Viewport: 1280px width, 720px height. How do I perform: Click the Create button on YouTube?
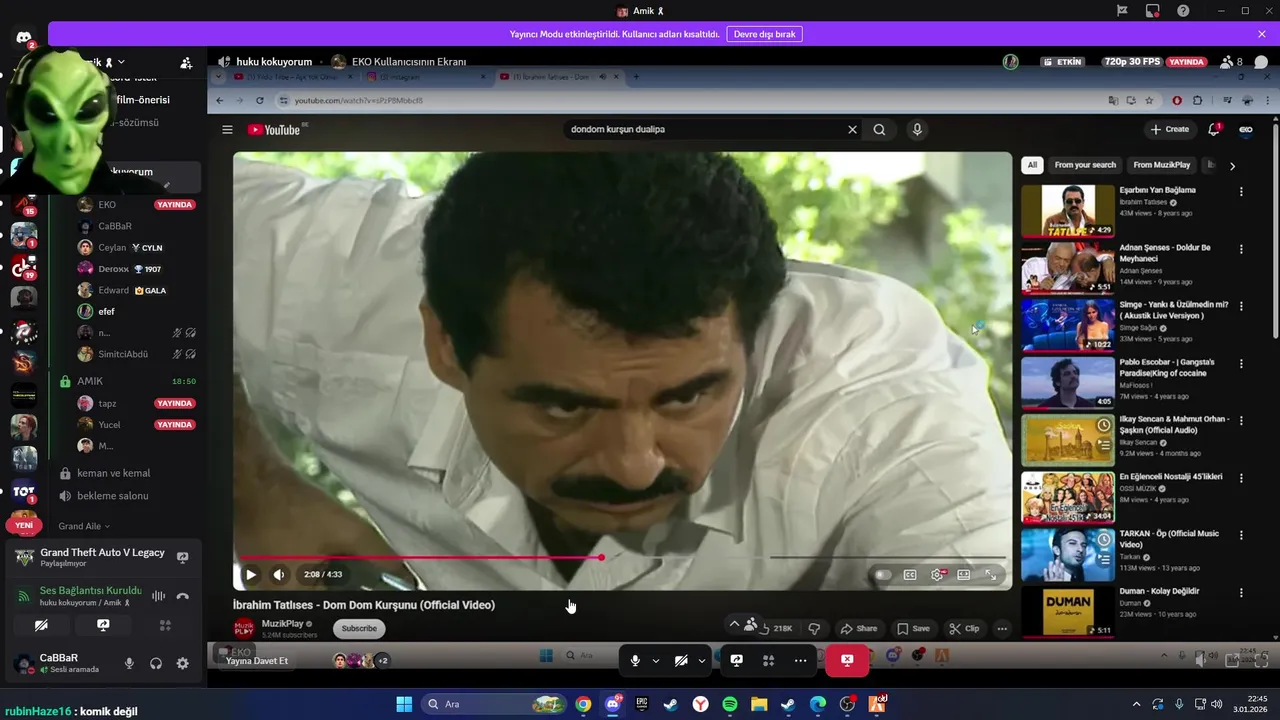1170,130
